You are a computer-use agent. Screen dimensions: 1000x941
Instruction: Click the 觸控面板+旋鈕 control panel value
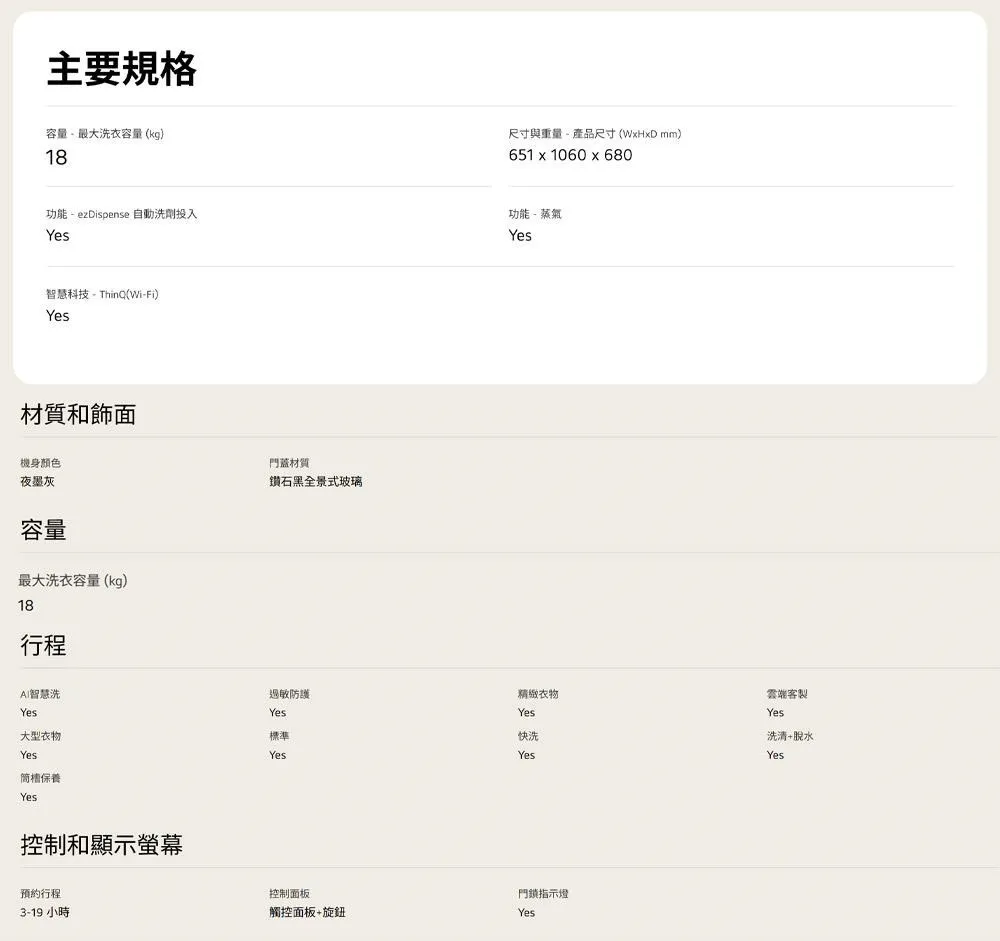point(307,913)
